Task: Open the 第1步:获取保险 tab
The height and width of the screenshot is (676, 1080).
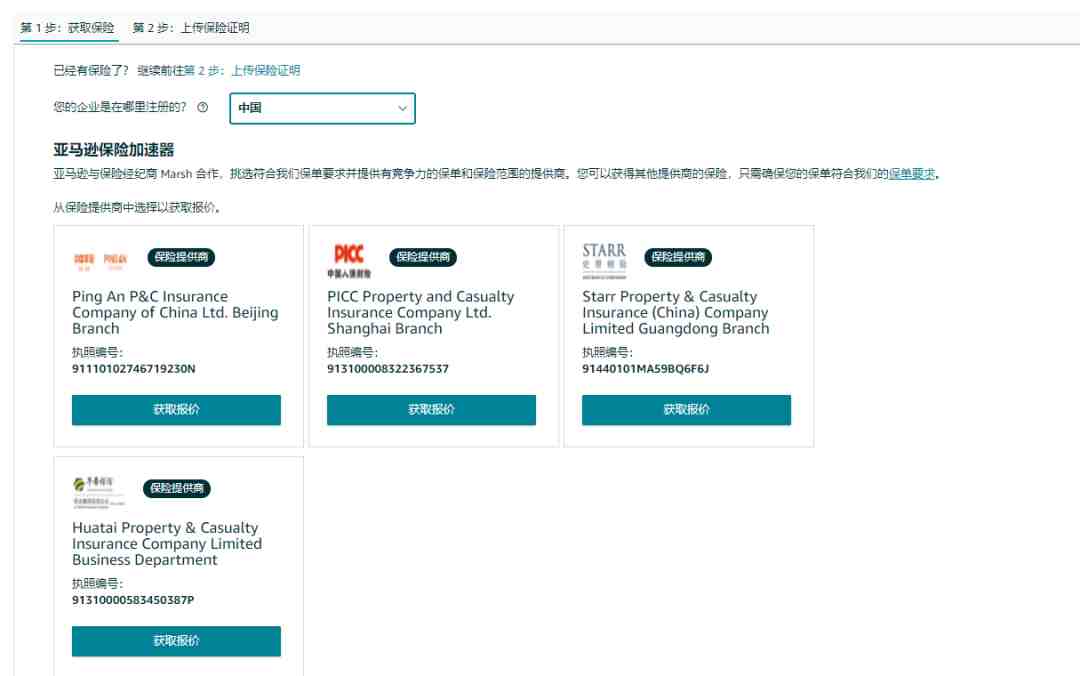Action: pyautogui.click(x=68, y=28)
